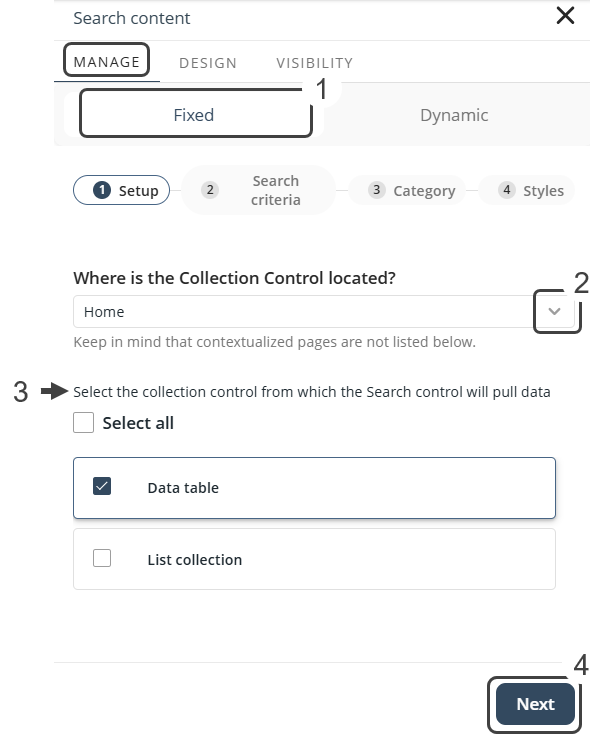Check the List collection checkbox
The height and width of the screenshot is (743, 603).
[102, 559]
